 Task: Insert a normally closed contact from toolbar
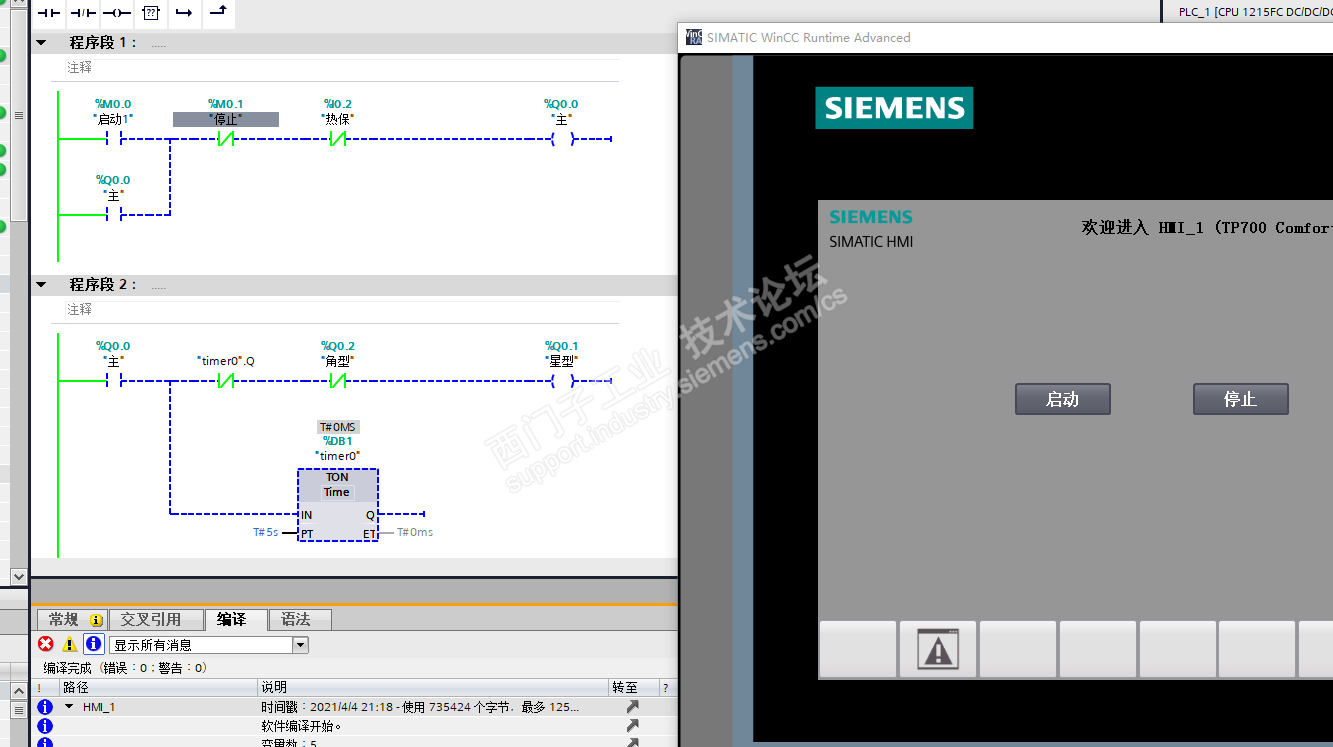(x=83, y=13)
